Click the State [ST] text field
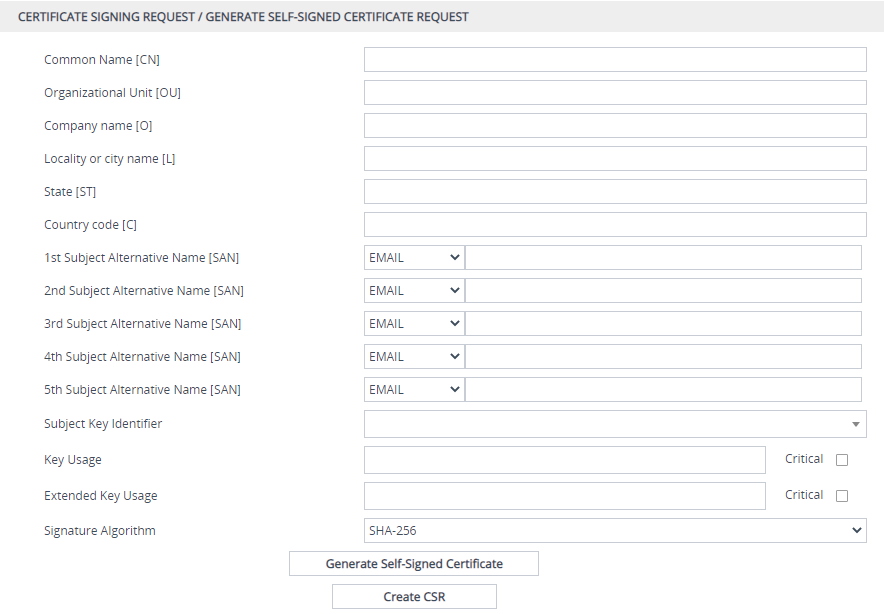This screenshot has height=614, width=884. coord(615,192)
